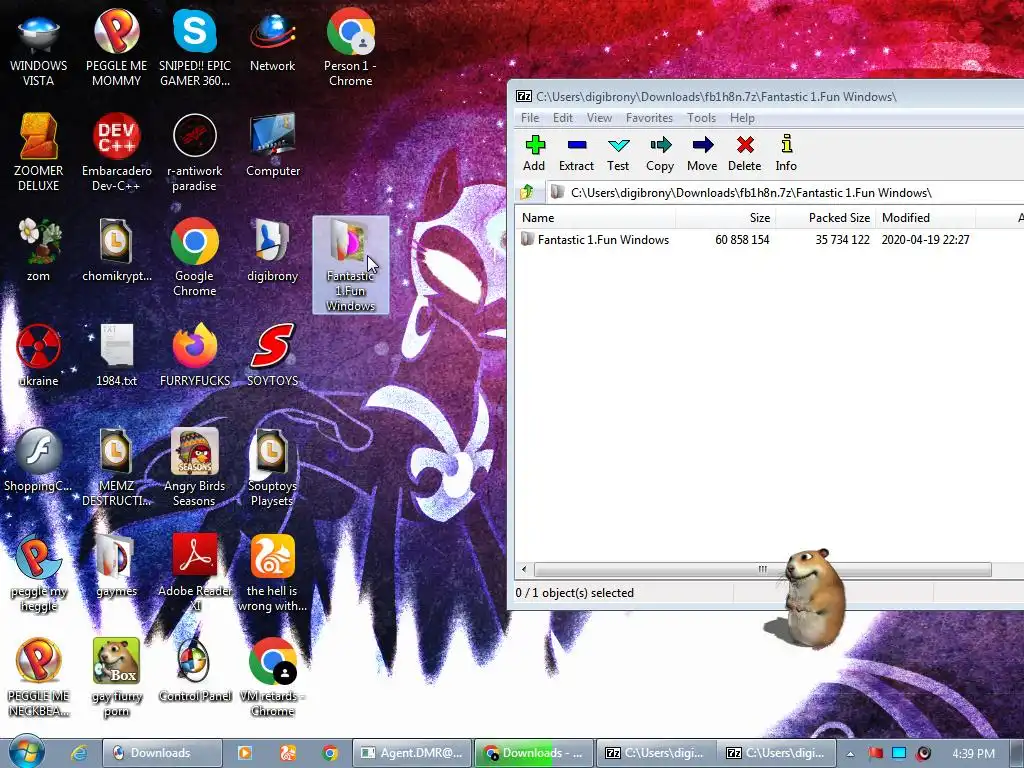Select the Firefox FURRYFUCKS shortcut
The image size is (1024, 768).
point(195,355)
